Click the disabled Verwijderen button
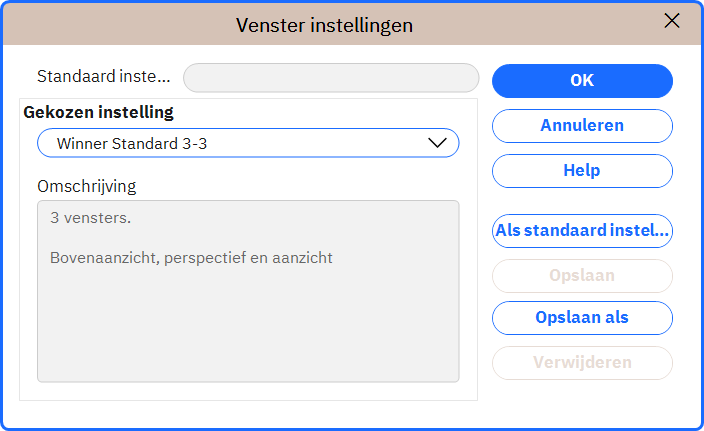Screen dimensions: 704x431 pos(582,363)
